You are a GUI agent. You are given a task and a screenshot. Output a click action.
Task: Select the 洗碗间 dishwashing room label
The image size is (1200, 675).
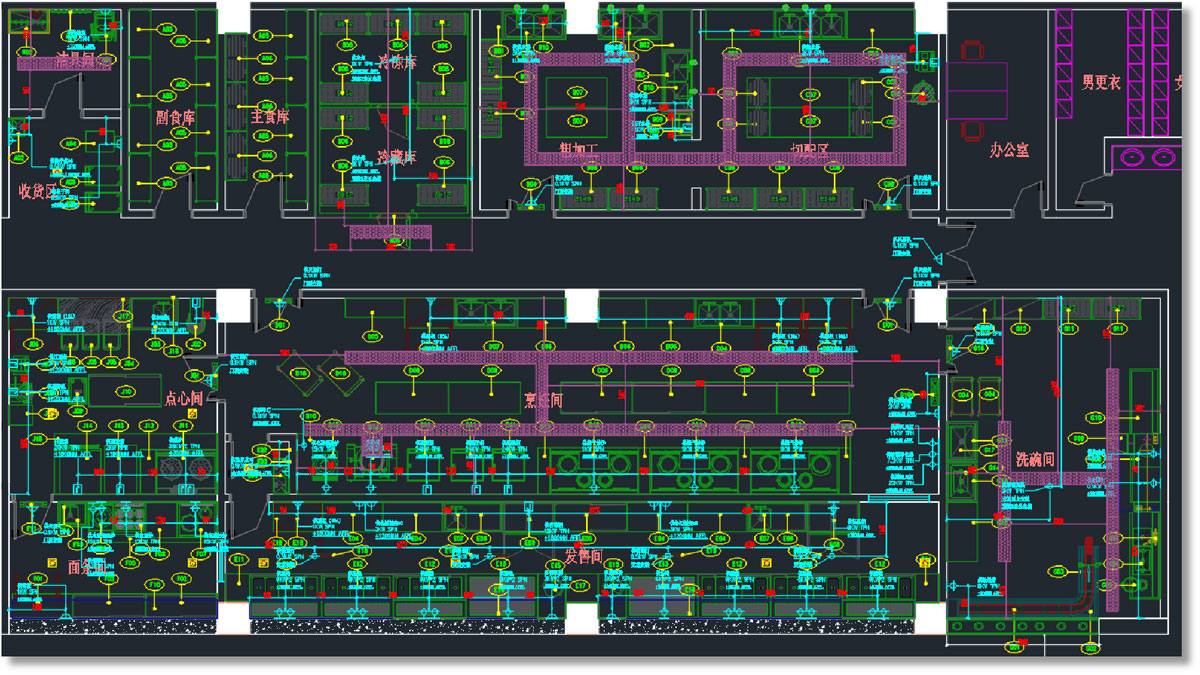1036,459
